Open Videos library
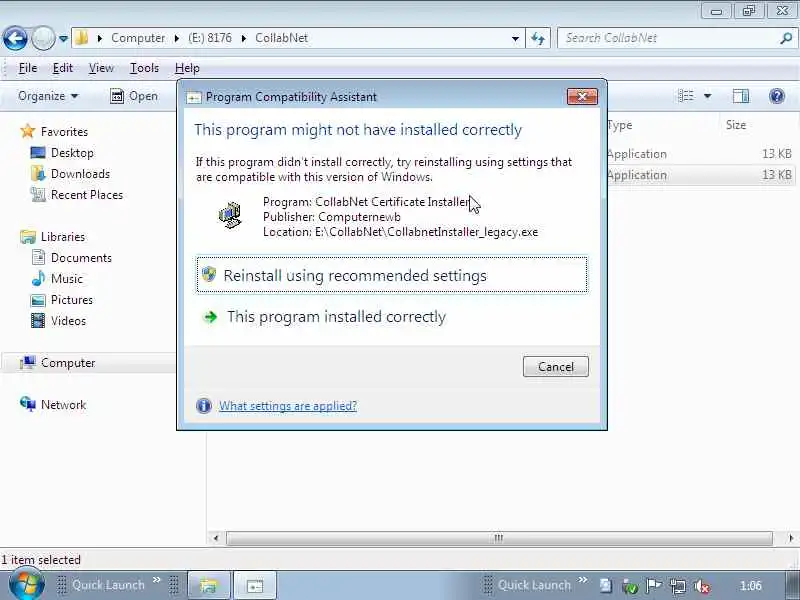800x600 pixels. [68, 320]
